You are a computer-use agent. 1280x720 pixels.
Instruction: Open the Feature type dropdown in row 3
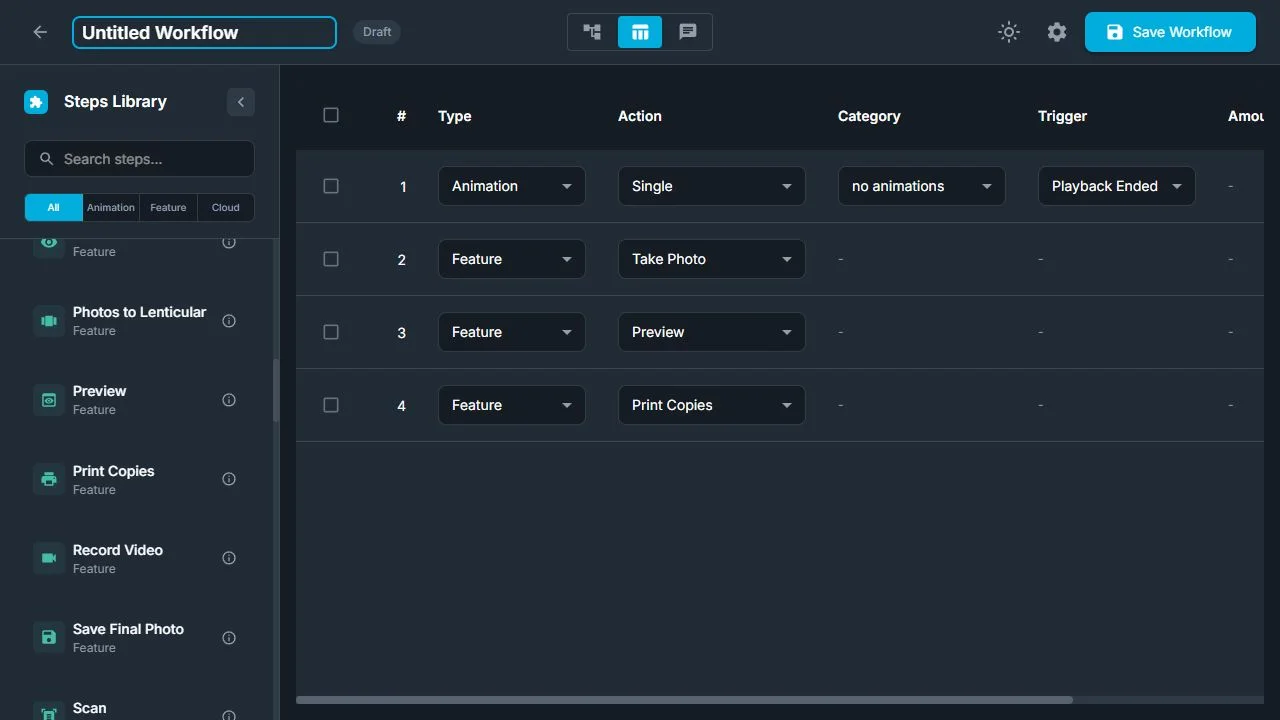[x=512, y=332]
